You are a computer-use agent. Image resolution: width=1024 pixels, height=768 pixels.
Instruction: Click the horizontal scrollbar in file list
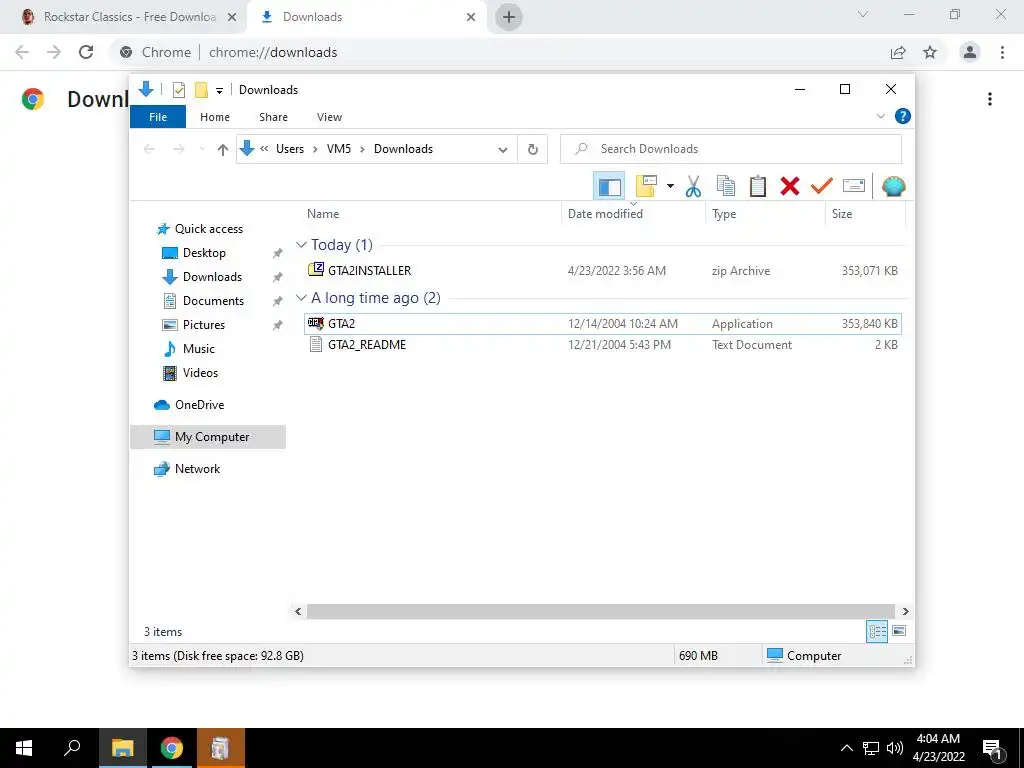pos(600,612)
